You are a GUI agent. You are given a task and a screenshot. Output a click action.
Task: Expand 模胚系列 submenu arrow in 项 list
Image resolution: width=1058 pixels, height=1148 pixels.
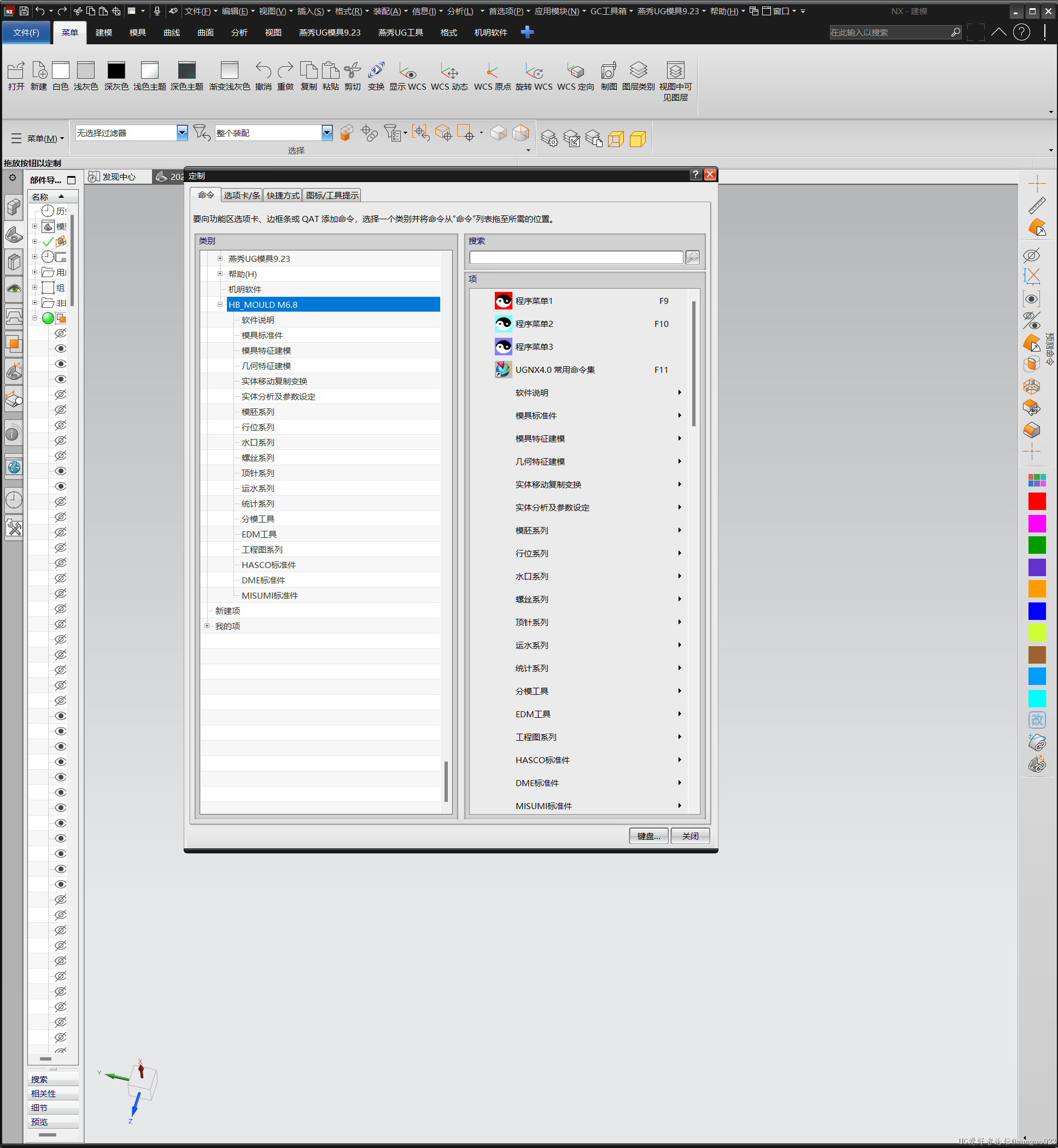tap(680, 530)
